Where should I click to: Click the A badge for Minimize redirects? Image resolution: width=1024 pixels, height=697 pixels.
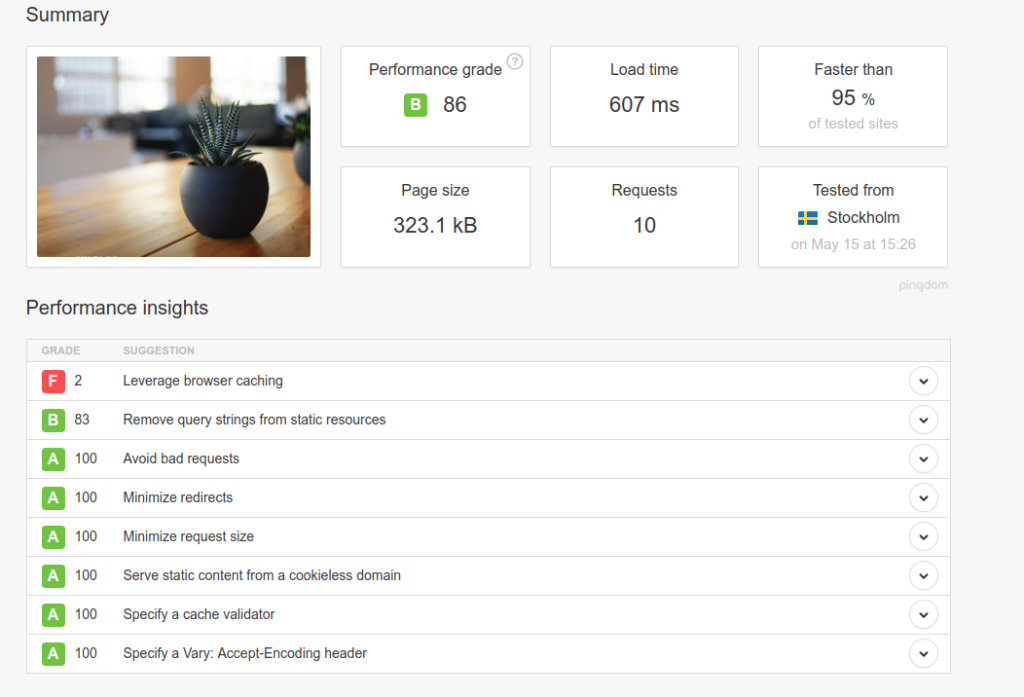(x=53, y=497)
